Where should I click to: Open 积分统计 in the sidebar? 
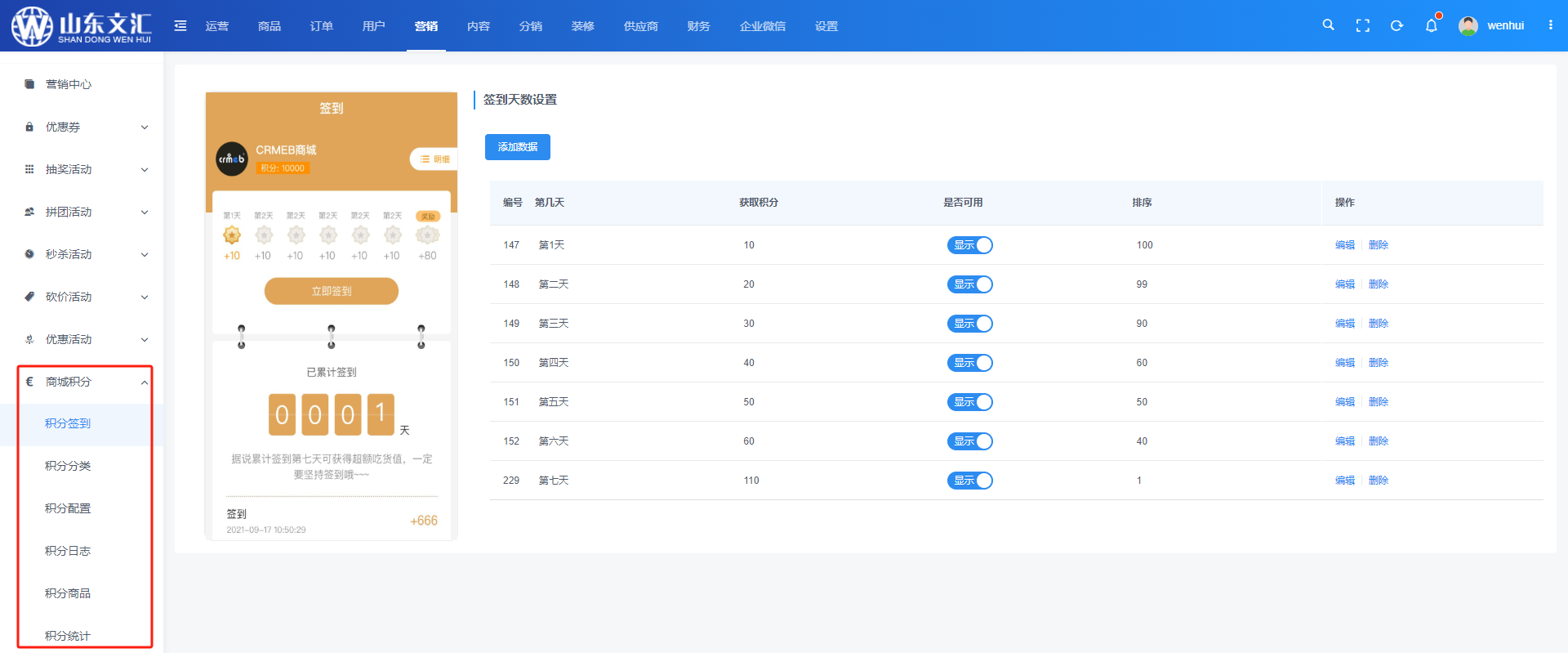[x=68, y=636]
